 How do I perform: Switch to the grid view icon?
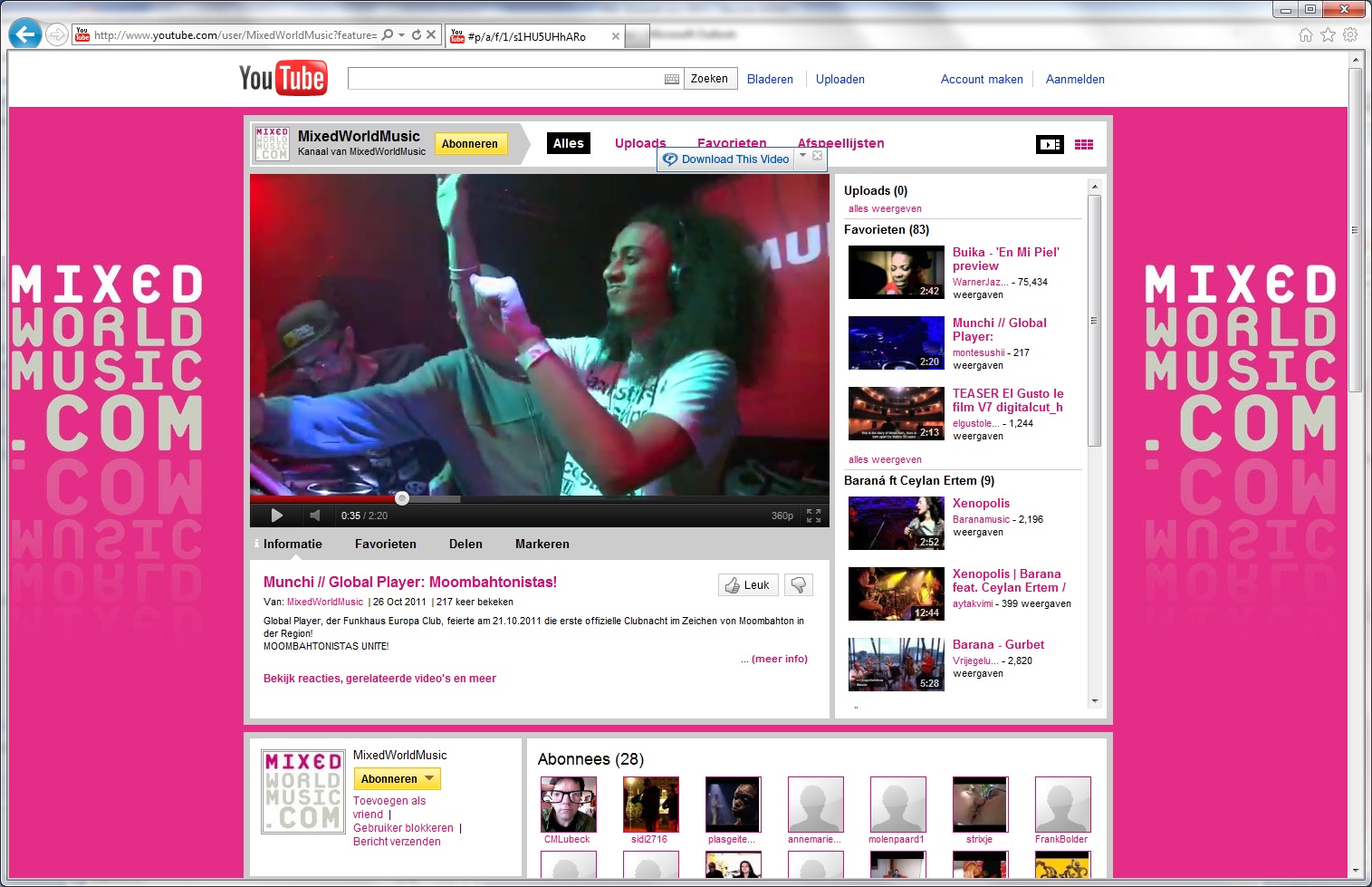click(x=1083, y=144)
